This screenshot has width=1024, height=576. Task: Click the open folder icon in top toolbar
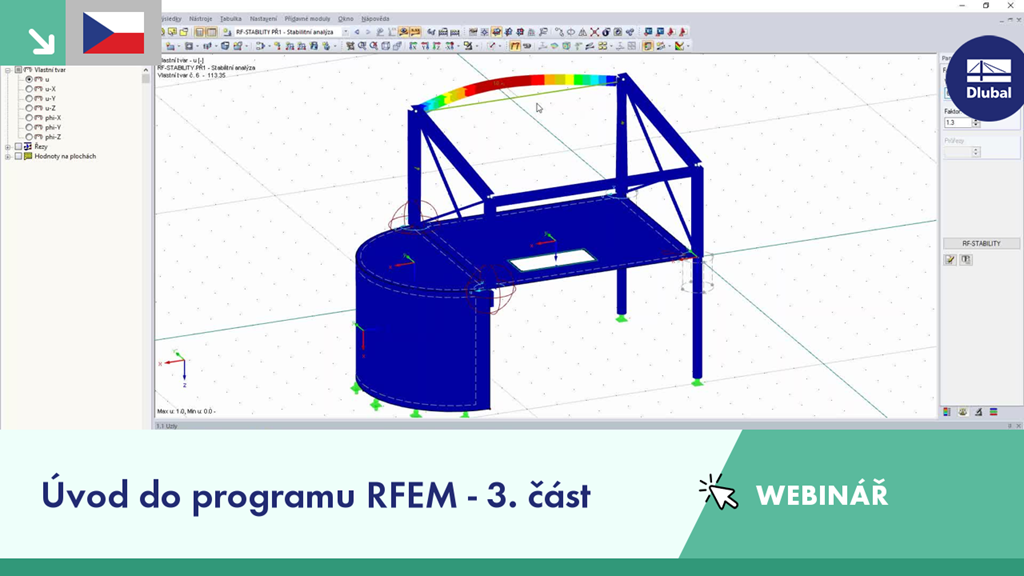(184, 32)
